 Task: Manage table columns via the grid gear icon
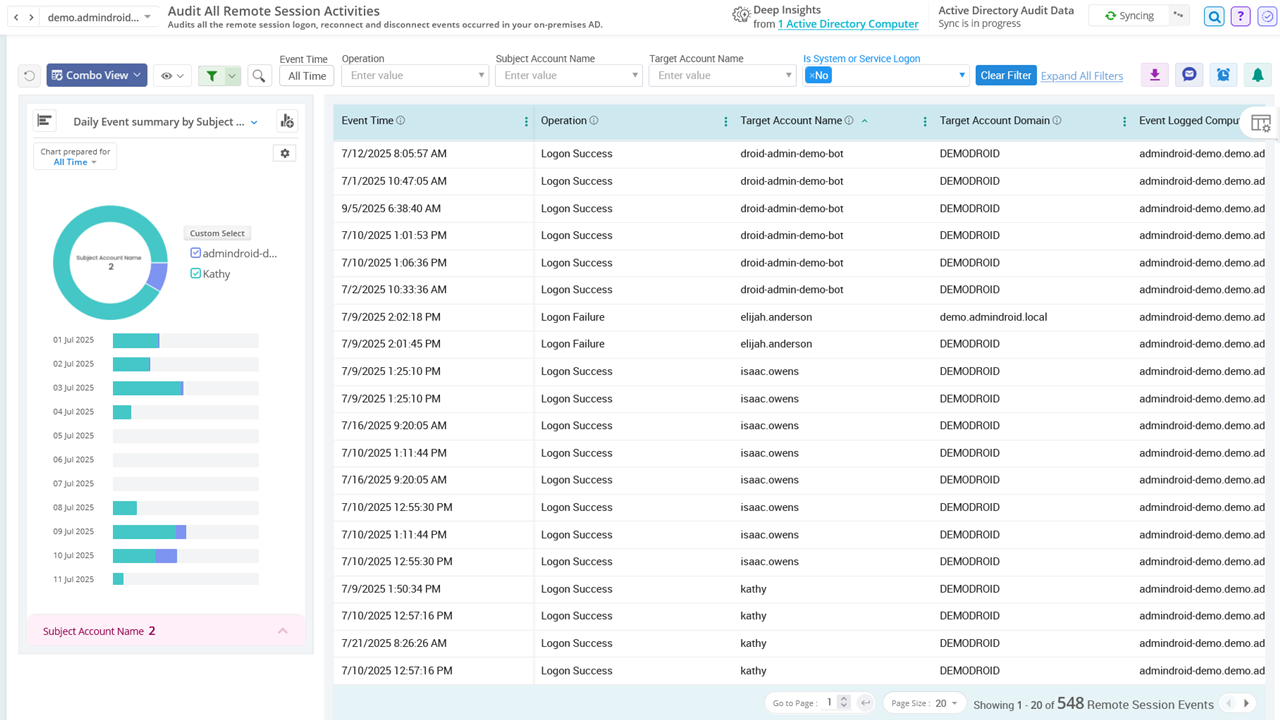point(1261,122)
